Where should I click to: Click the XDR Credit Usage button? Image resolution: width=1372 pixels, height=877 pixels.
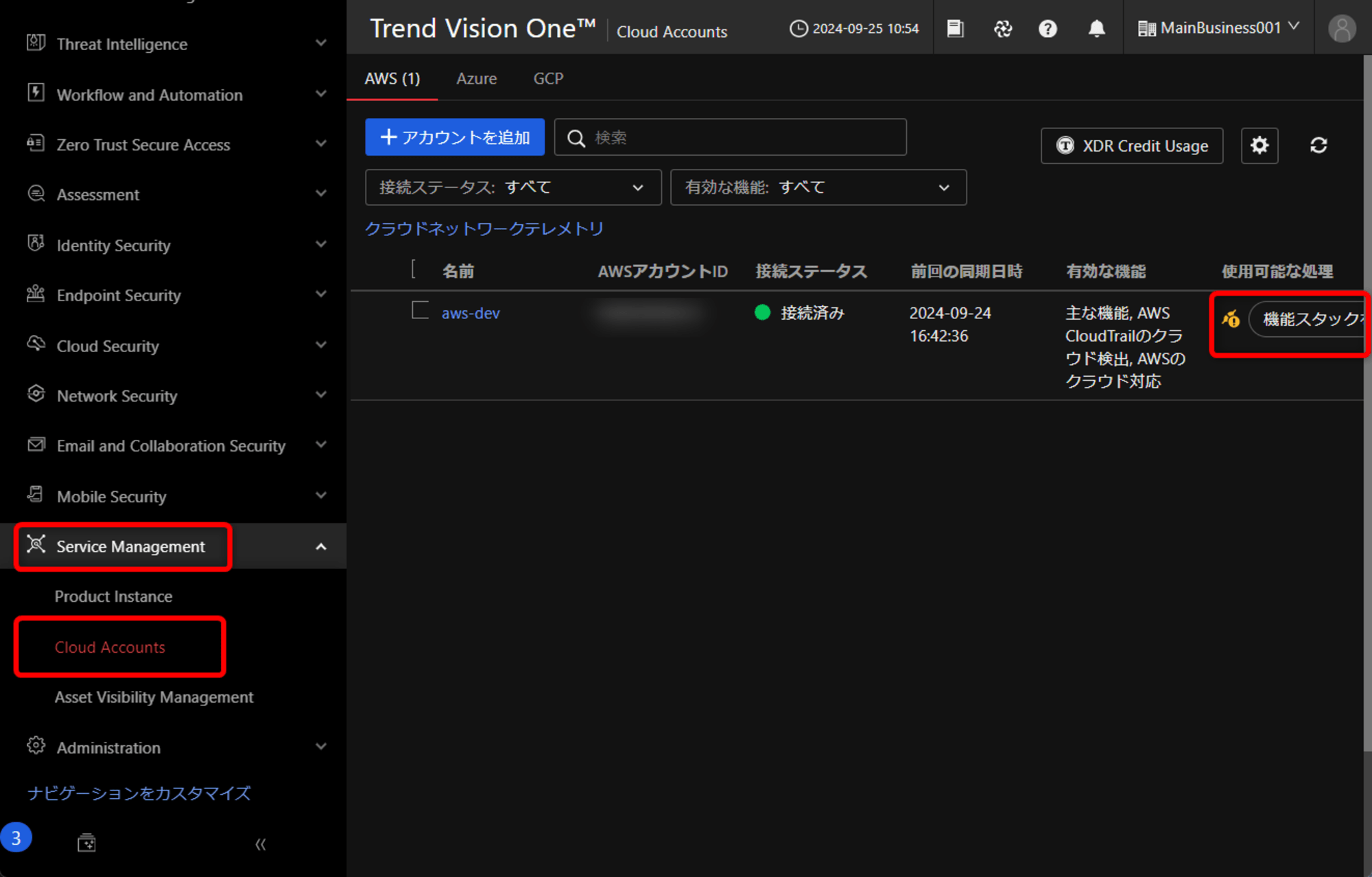click(1132, 145)
